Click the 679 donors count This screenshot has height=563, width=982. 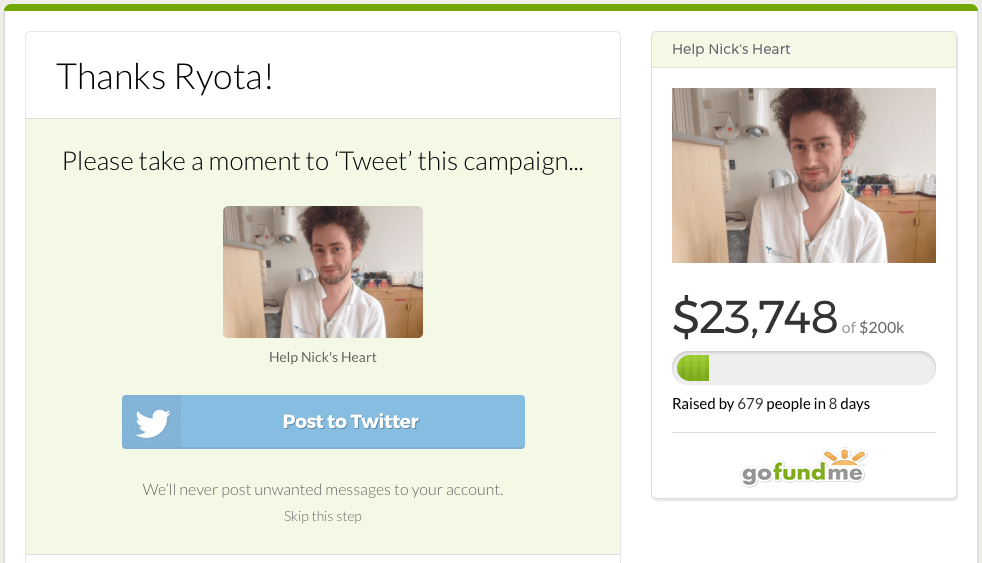pos(750,404)
